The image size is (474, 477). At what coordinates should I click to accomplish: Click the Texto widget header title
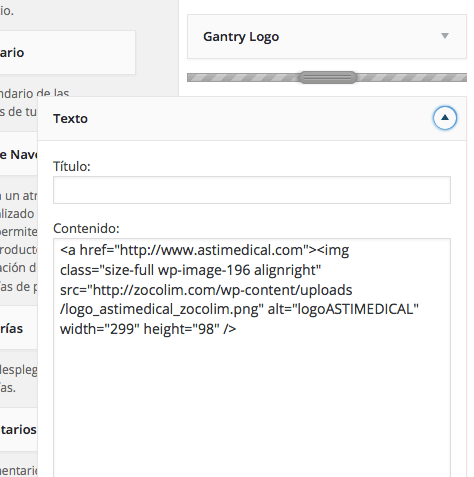70,119
